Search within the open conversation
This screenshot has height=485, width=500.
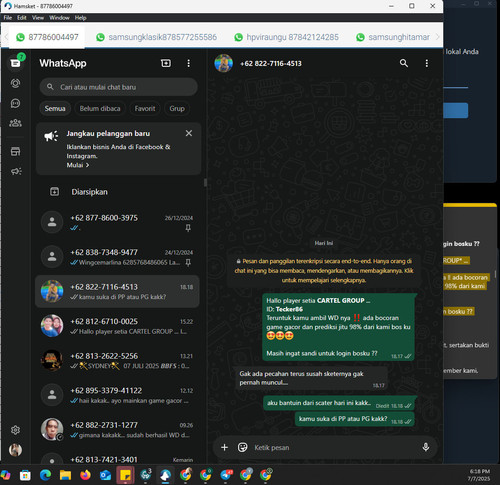coord(404,63)
